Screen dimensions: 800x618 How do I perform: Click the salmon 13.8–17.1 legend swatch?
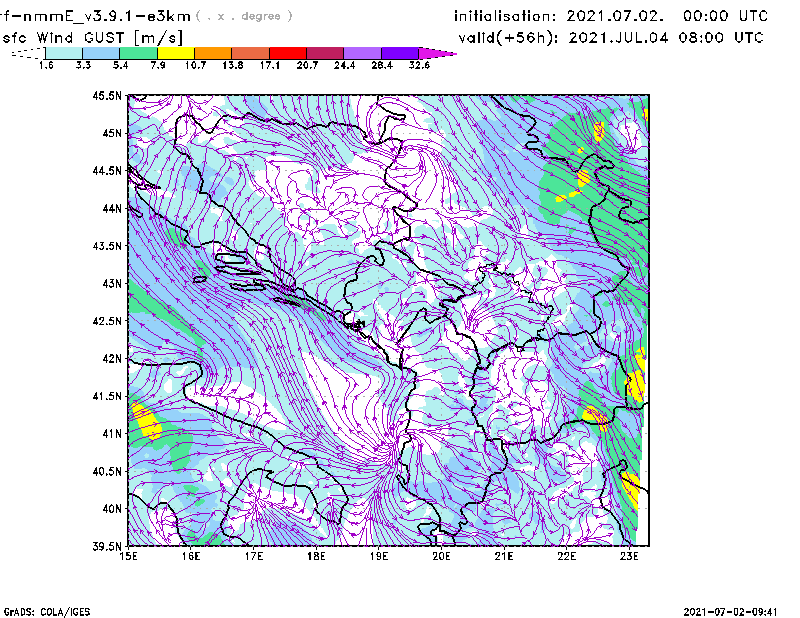pos(251,53)
